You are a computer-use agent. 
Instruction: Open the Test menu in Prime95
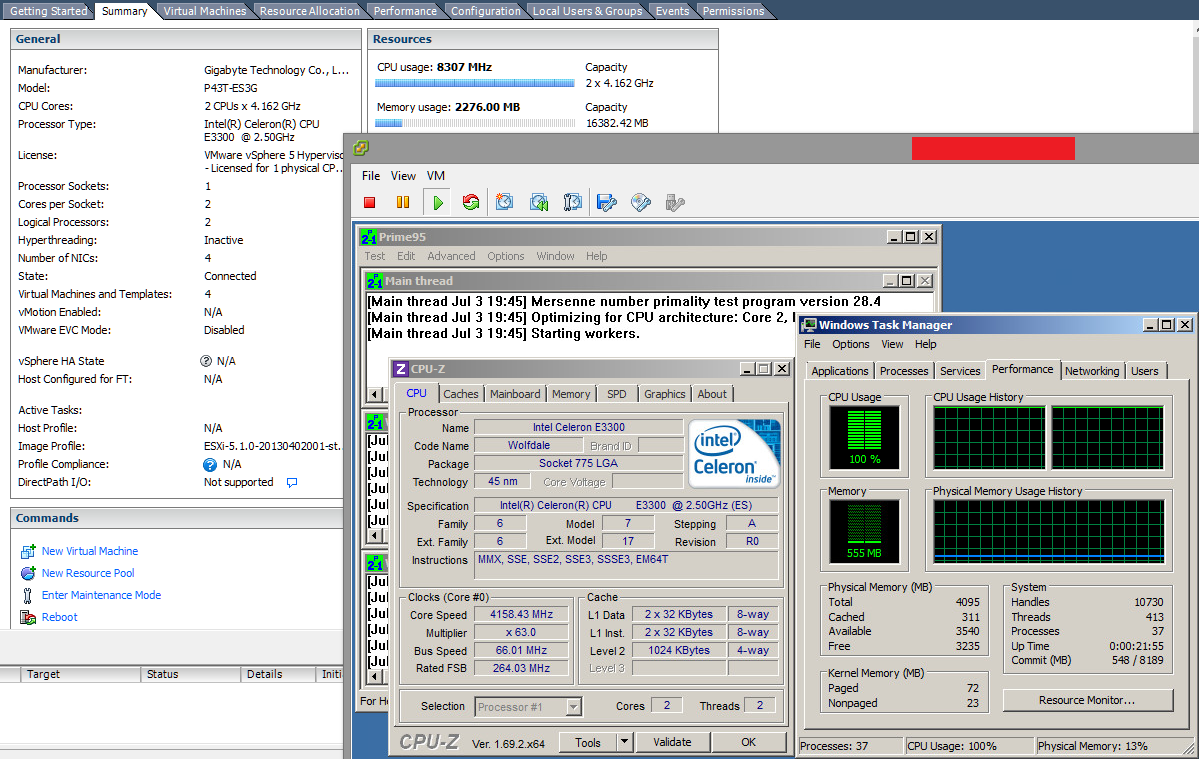tap(375, 256)
